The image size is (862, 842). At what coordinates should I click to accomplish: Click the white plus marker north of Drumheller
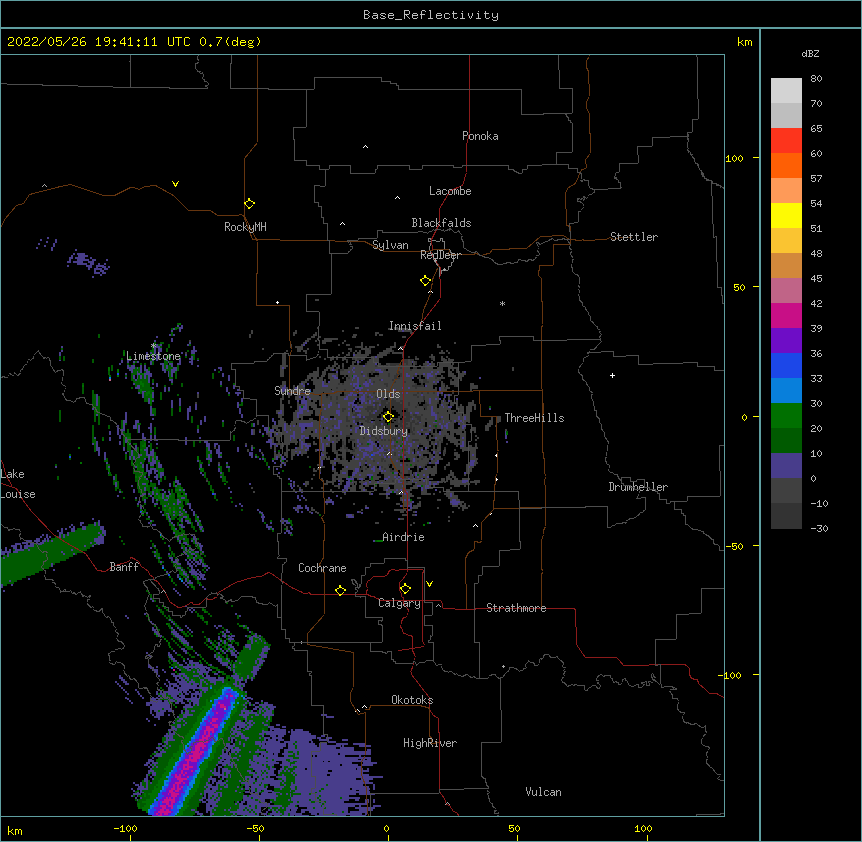click(612, 375)
